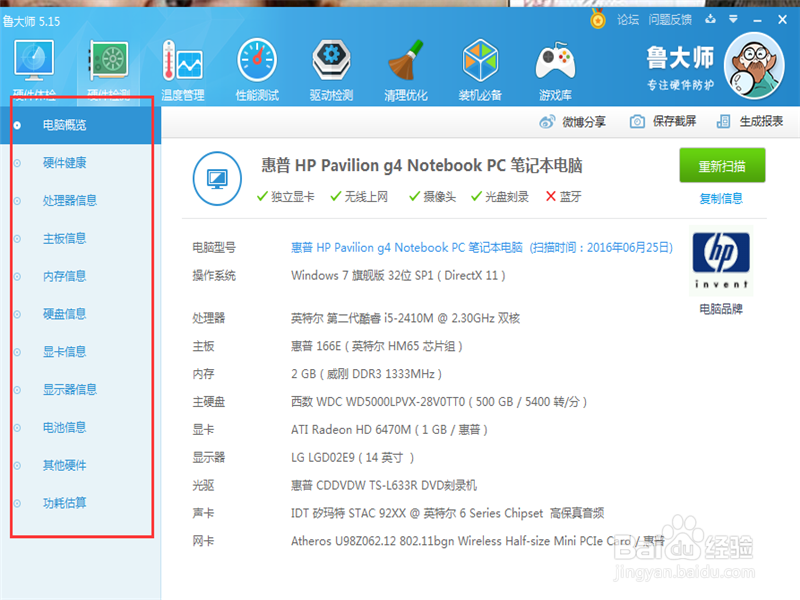Select 主板信息 in the sidebar

64,238
